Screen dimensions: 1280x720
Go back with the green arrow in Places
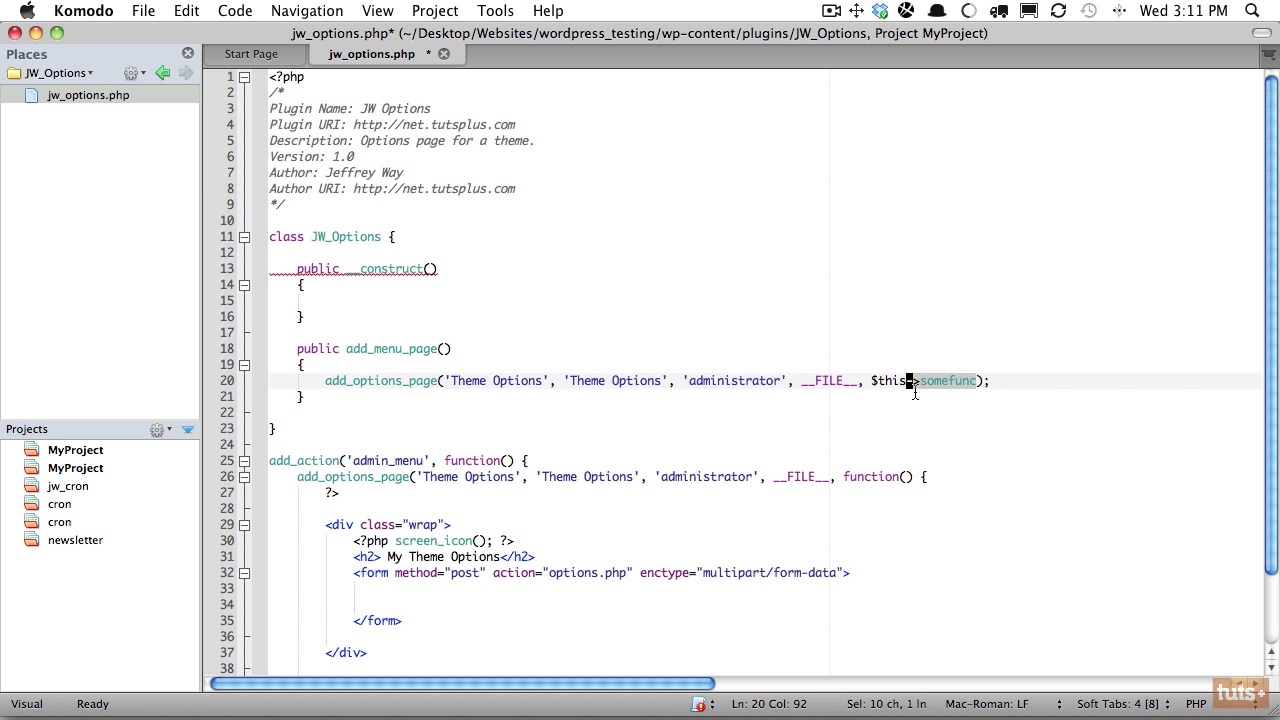[x=162, y=73]
